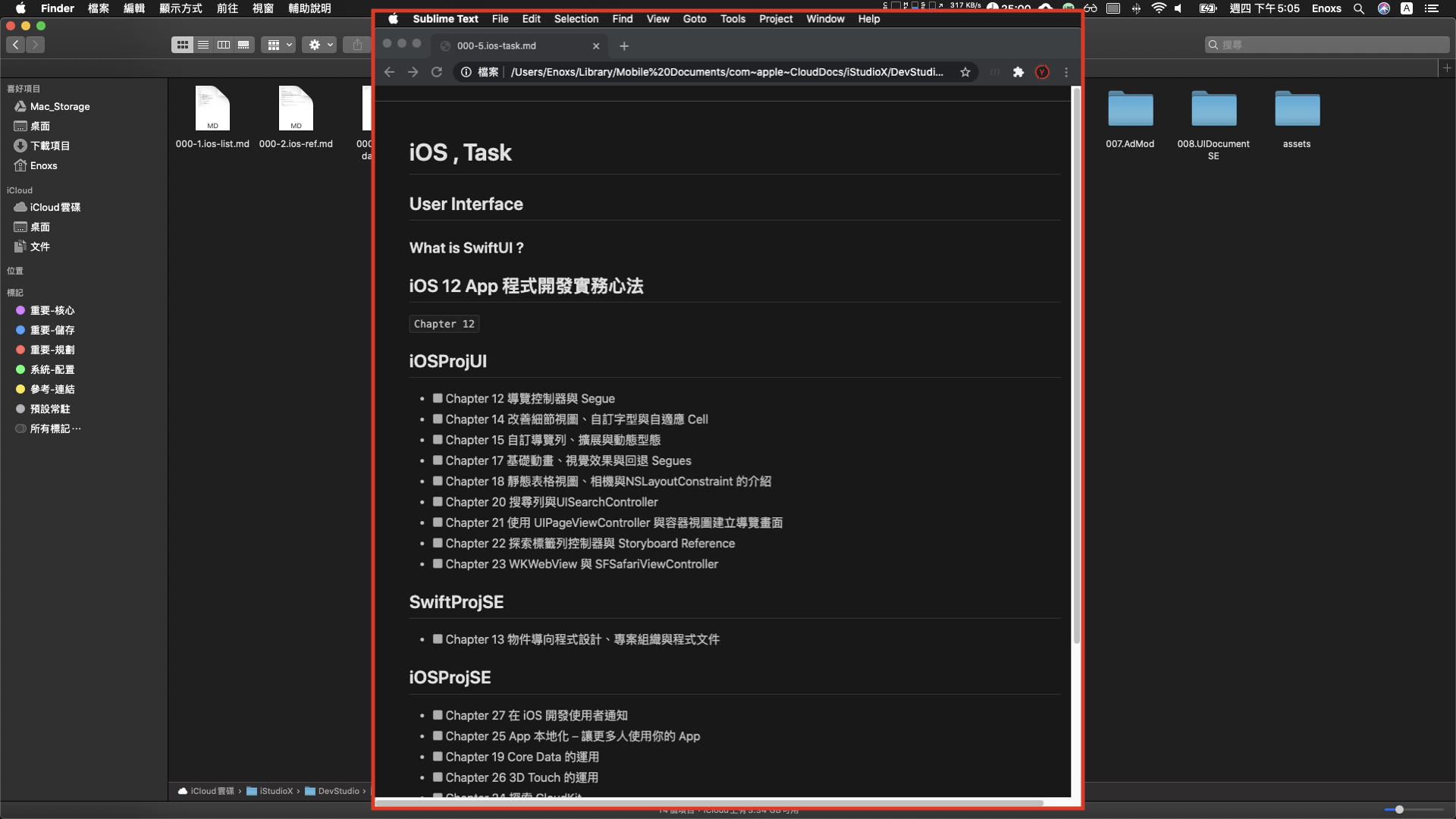Screen dimensions: 1456x819
Task: Open Siri from the menu bar
Action: [x=1384, y=8]
